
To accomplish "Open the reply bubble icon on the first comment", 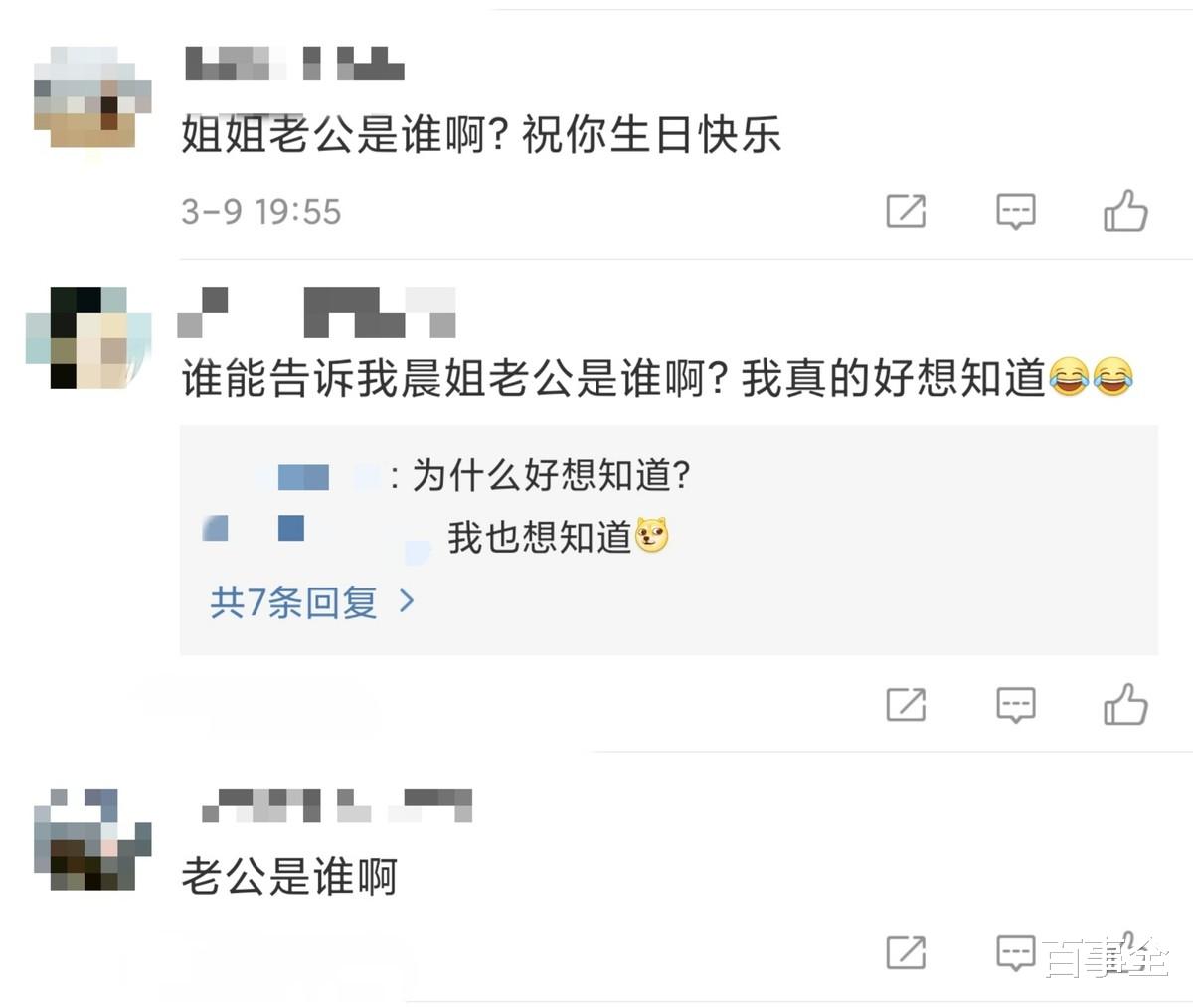I will [x=1015, y=211].
